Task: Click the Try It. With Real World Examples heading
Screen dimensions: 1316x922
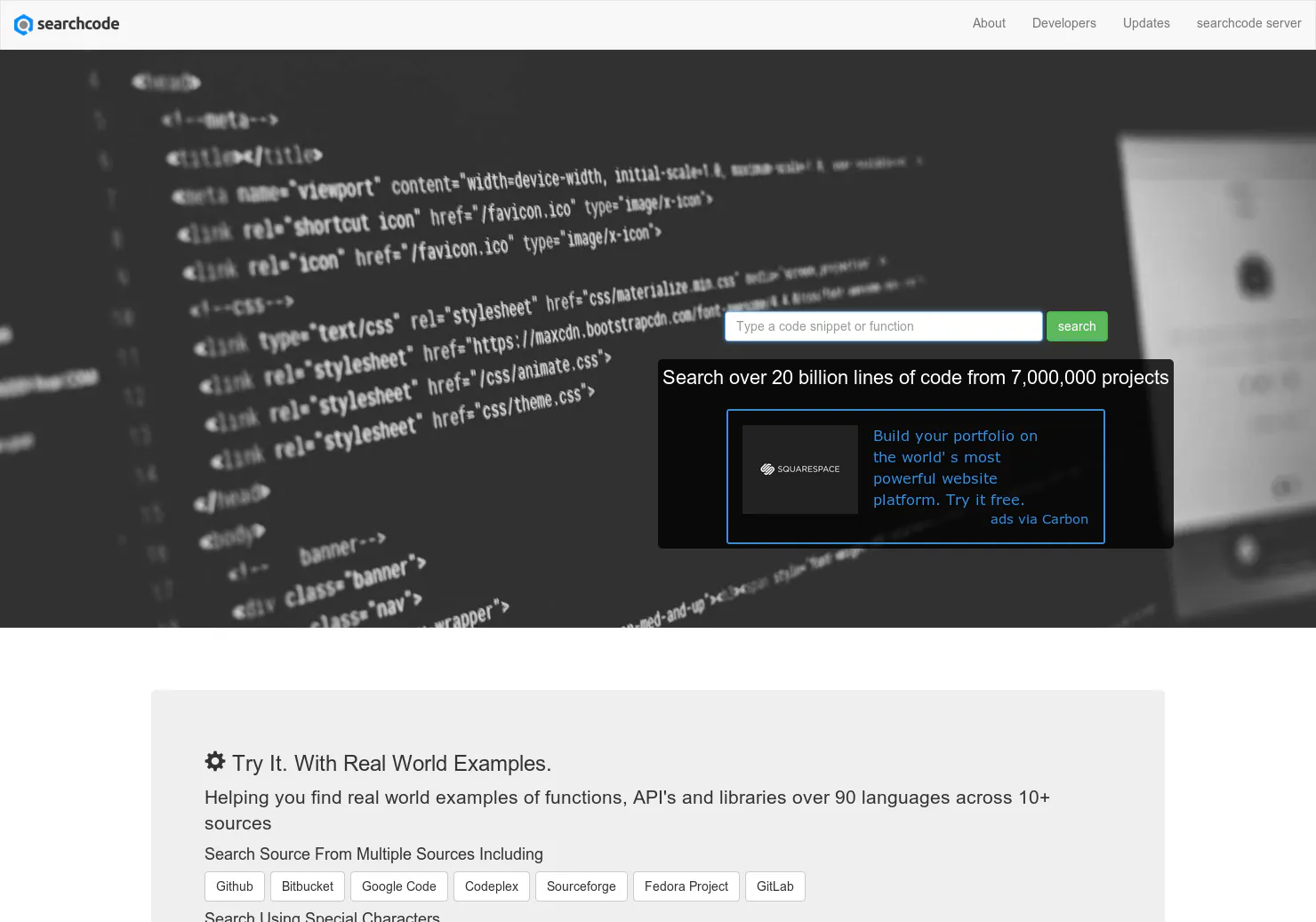Action: 392,764
